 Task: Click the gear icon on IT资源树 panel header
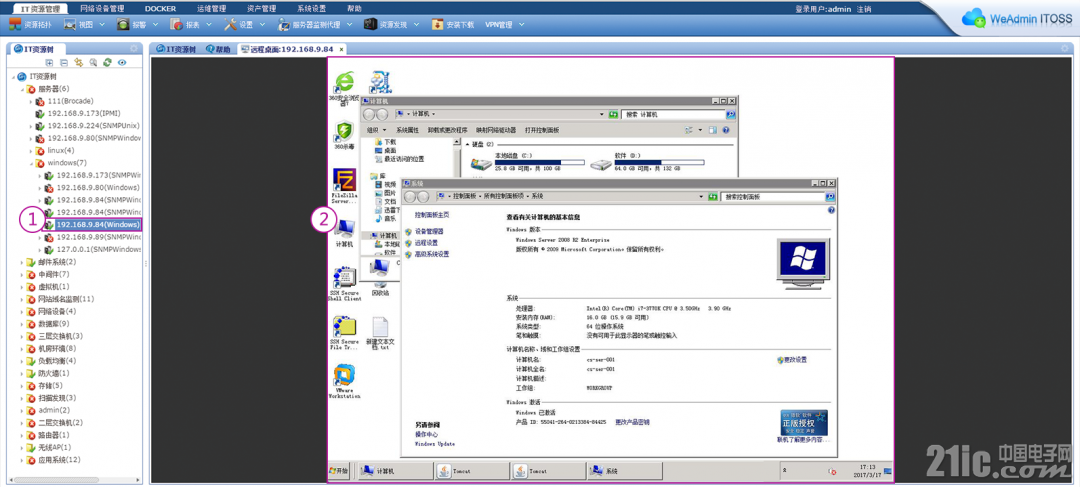(133, 49)
